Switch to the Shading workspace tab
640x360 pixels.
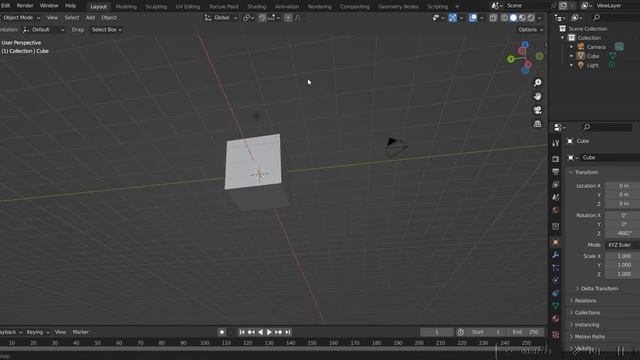[x=257, y=7]
